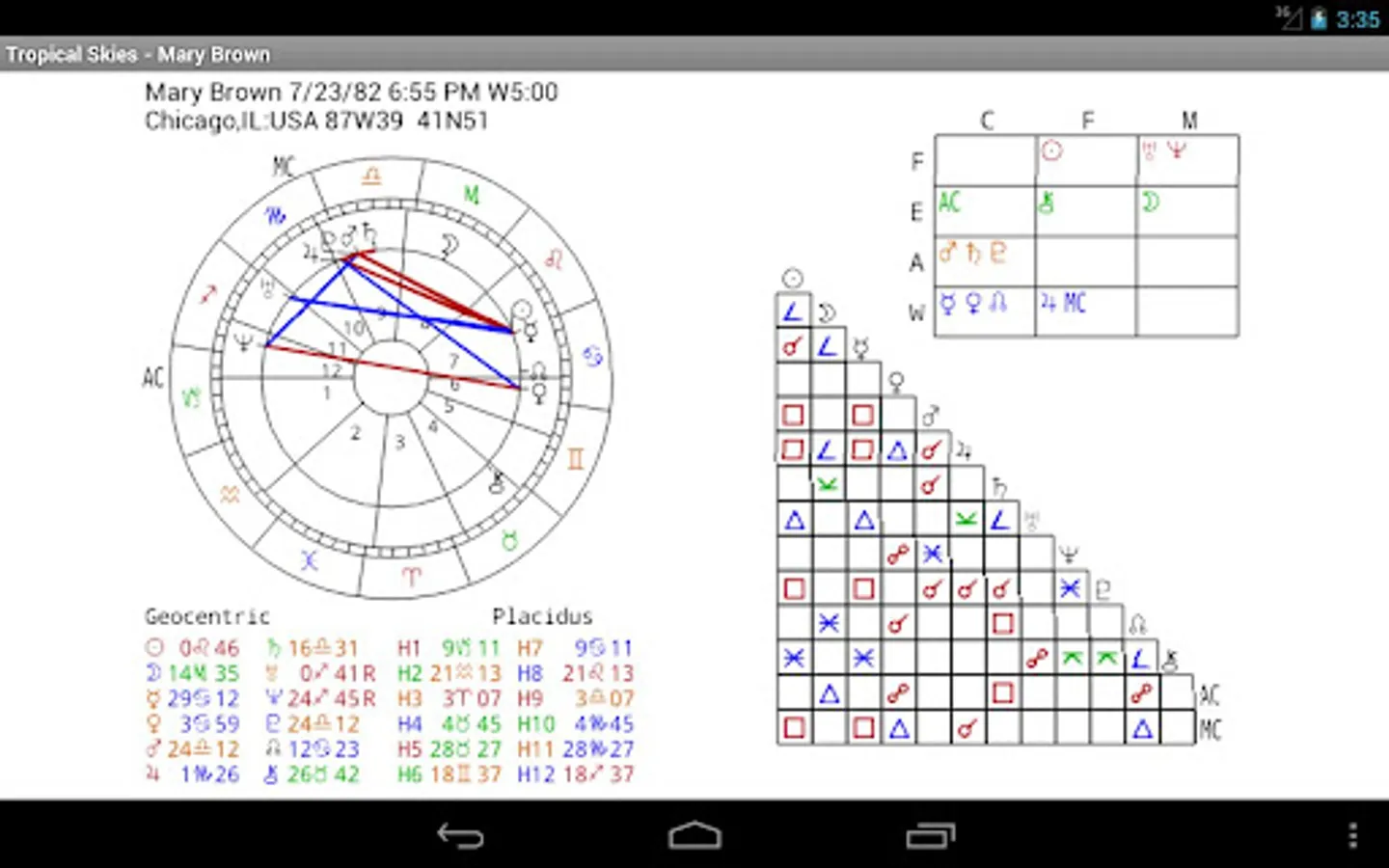Viewport: 1389px width, 868px height.
Task: Tap the Capricorn sign on the chart wheel
Action: [x=191, y=396]
